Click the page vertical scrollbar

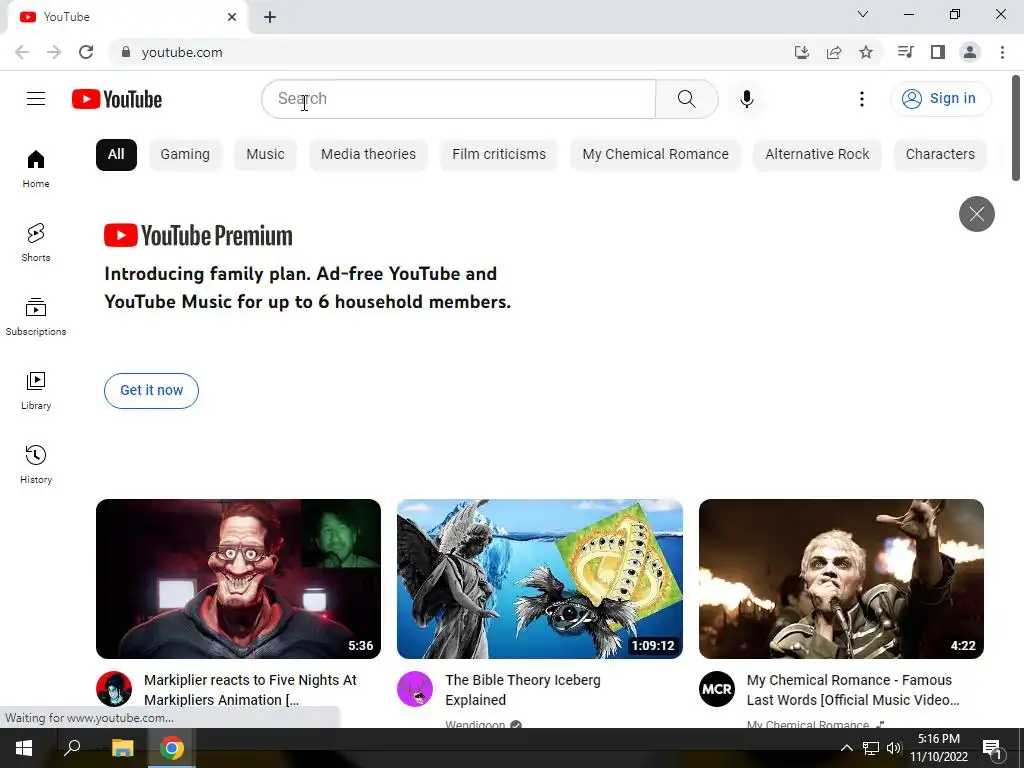(1016, 128)
